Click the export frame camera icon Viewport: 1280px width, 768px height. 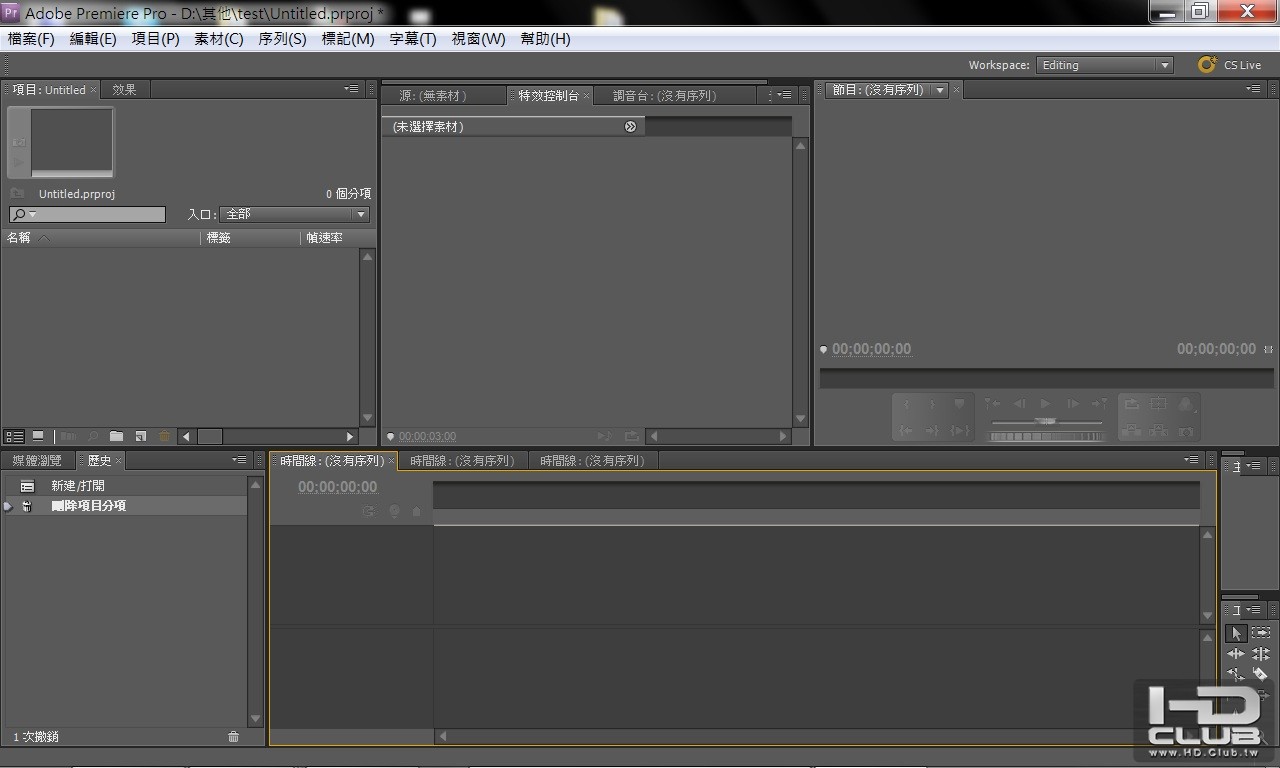pyautogui.click(x=1186, y=431)
